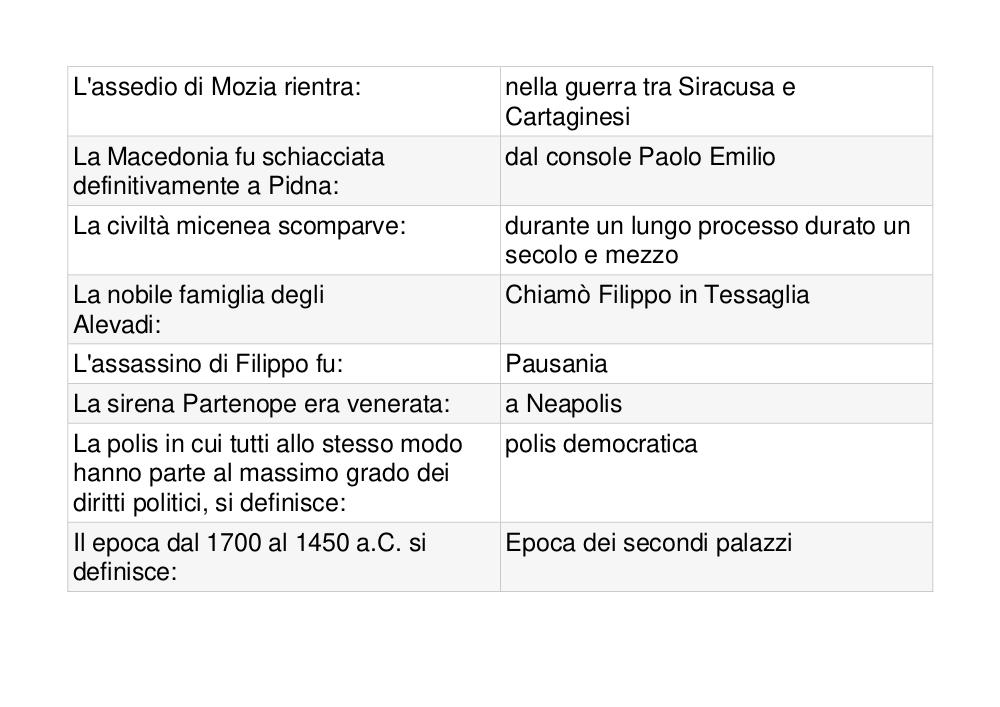Click the answer 'Pausania'
1000x707 pixels.
pyautogui.click(x=556, y=364)
